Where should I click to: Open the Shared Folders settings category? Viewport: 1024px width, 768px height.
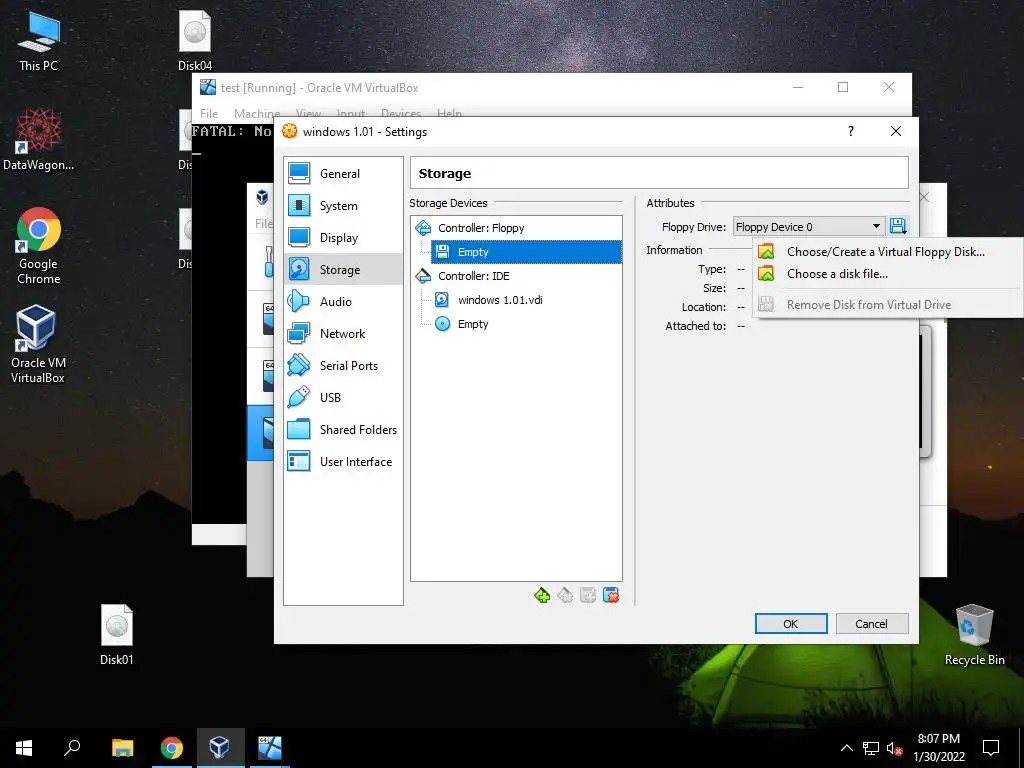(x=343, y=430)
